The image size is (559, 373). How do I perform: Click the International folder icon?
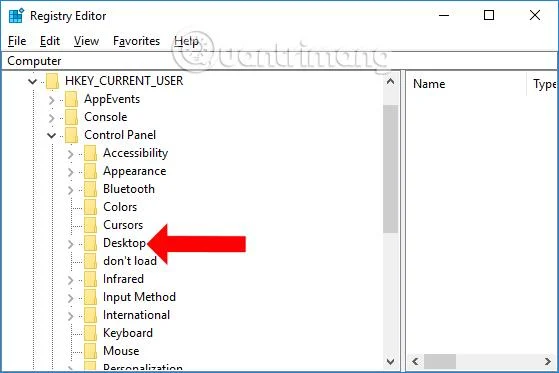(90, 315)
